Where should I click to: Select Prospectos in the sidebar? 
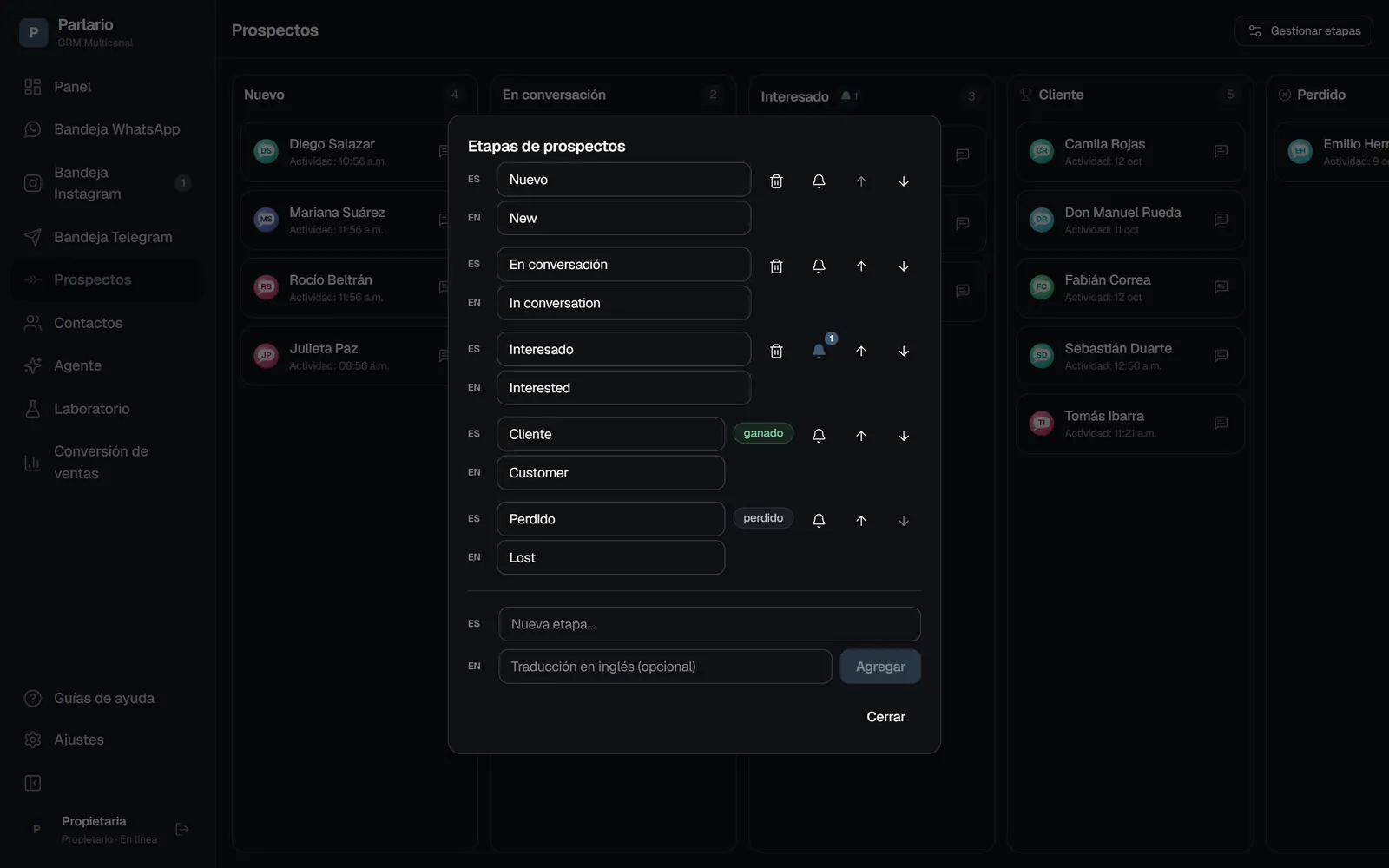click(x=106, y=279)
